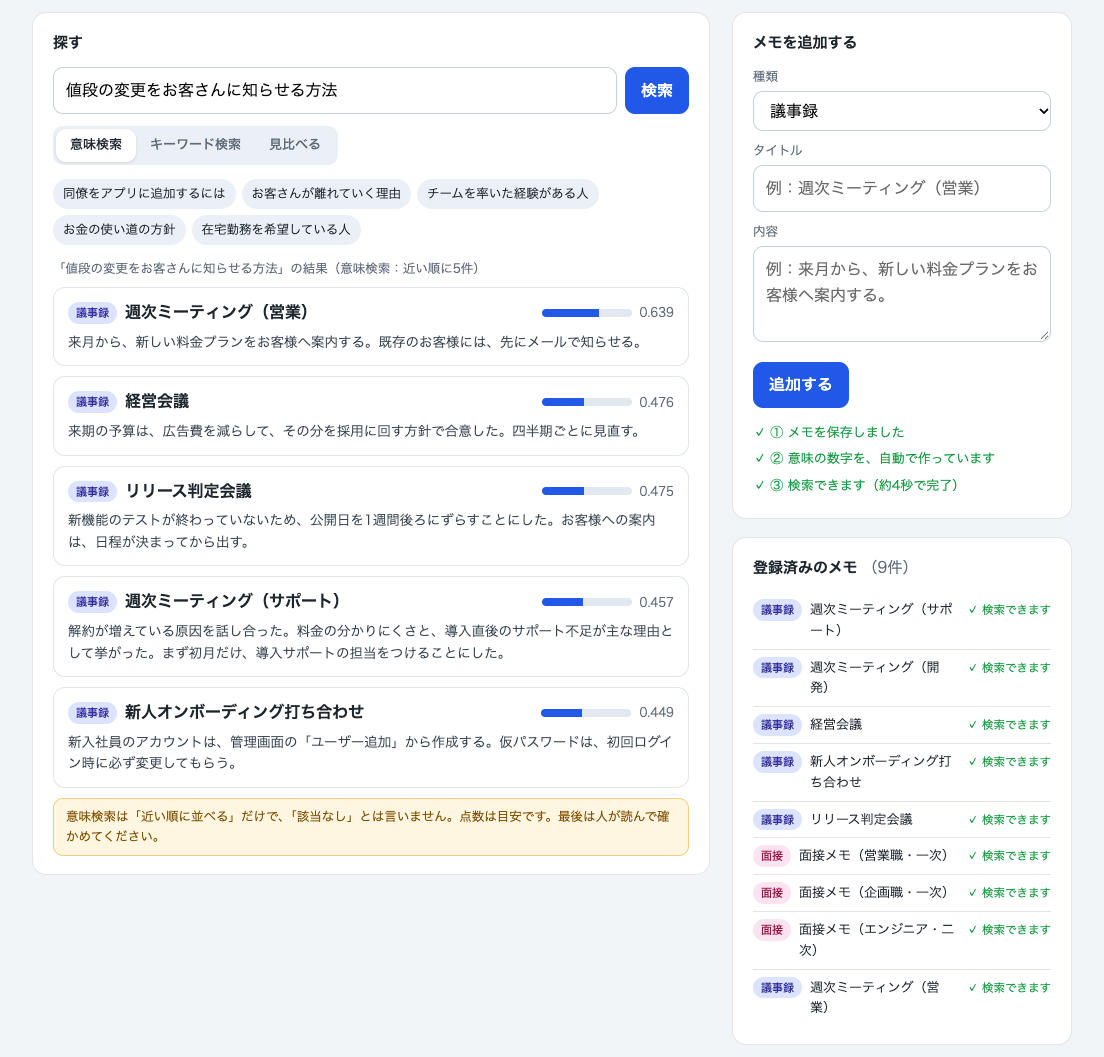Click 検索できます status for 面接メモ(企画職・一次)
Screen dimensions: 1104x1057
(x=1010, y=892)
